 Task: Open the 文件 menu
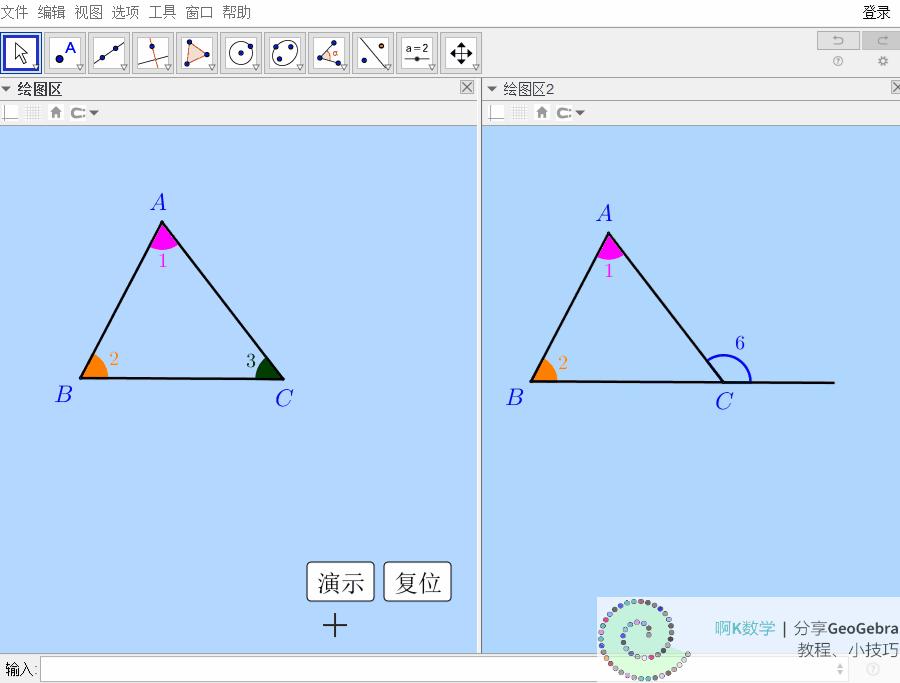pos(14,12)
